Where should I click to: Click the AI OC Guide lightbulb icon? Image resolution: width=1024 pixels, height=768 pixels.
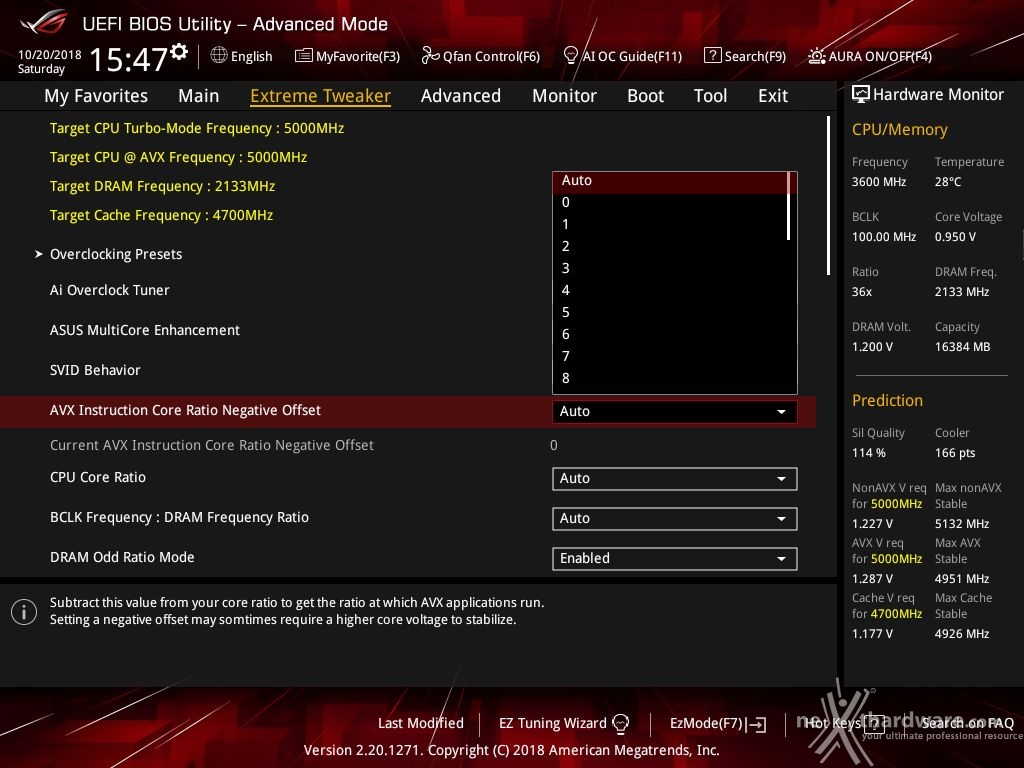570,56
